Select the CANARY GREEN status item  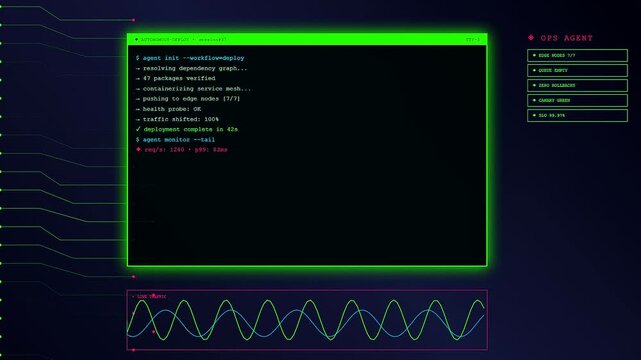pyautogui.click(x=577, y=101)
